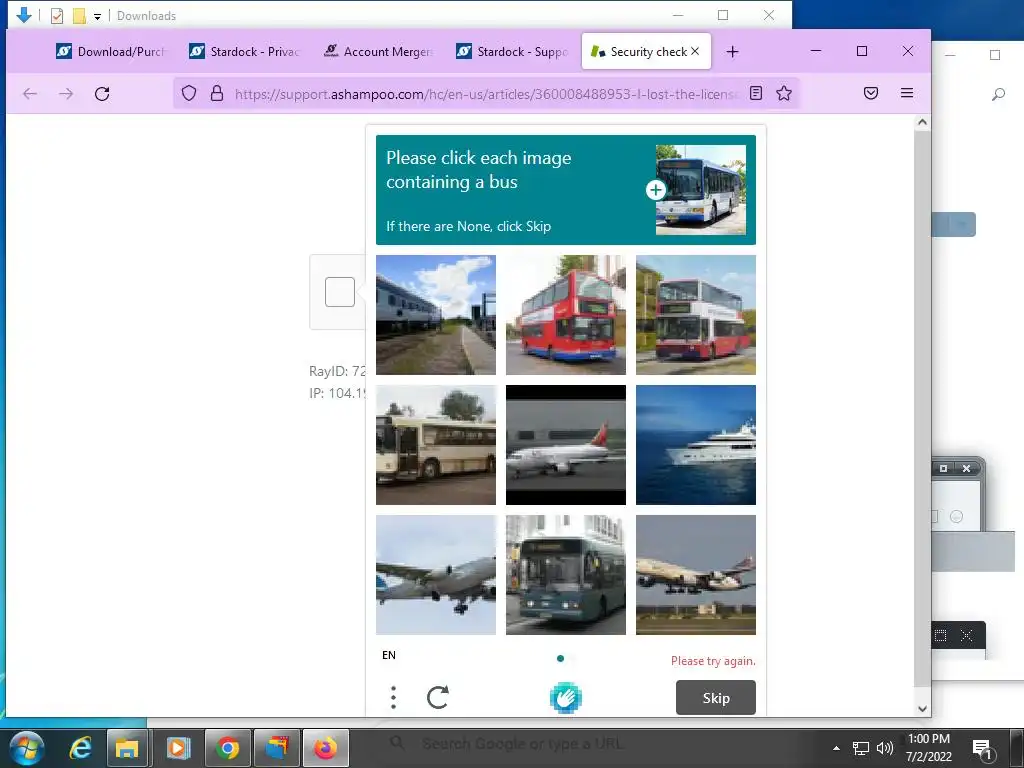Image resolution: width=1024 pixels, height=768 pixels.
Task: Select the white yacht image
Action: 696,445
